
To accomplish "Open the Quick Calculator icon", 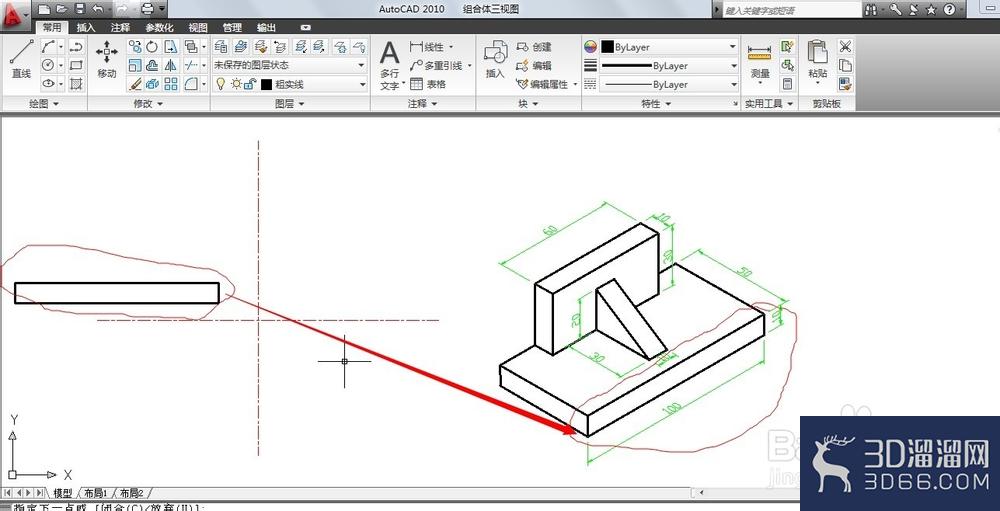I will click(788, 84).
